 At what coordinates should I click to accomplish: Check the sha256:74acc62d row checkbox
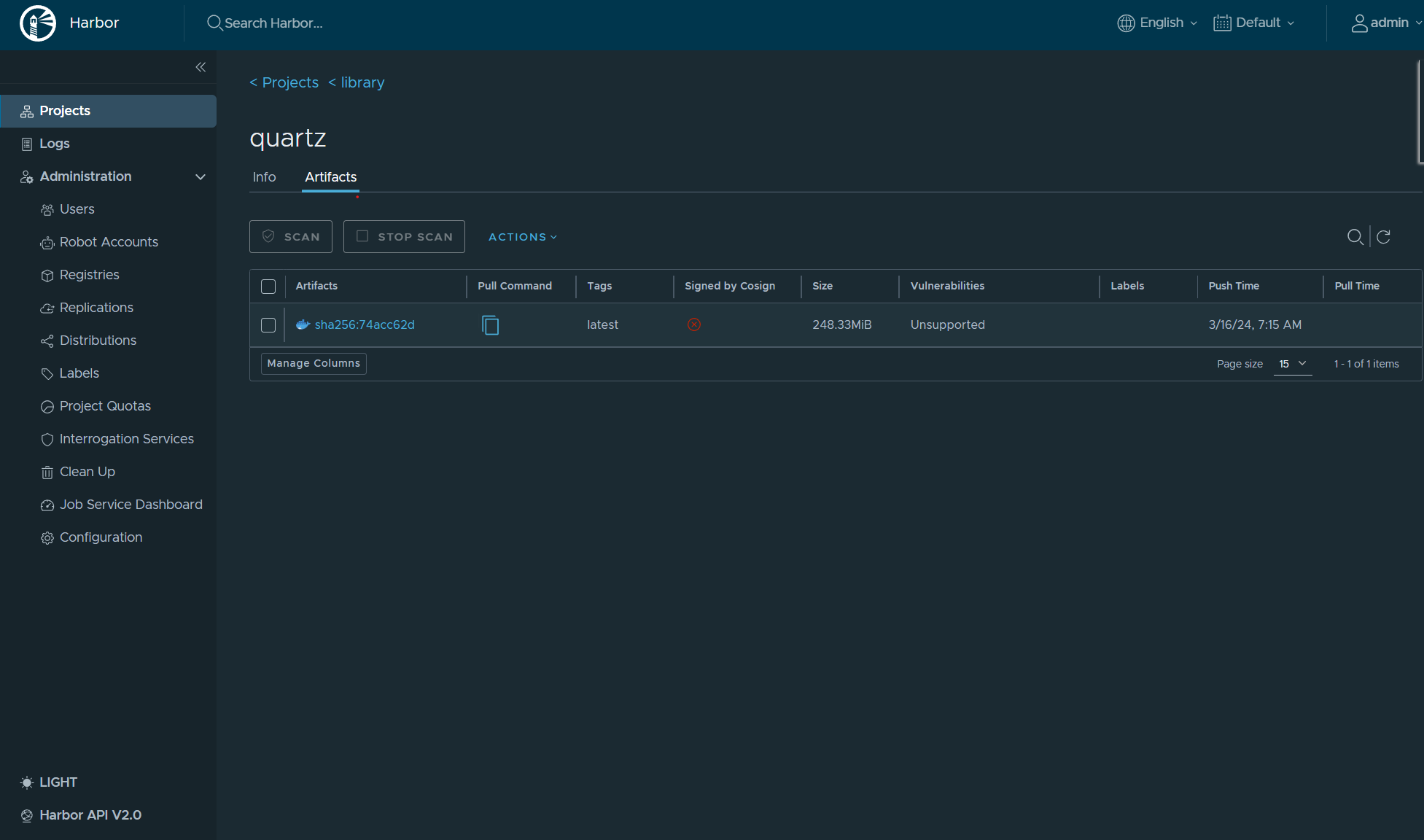[x=268, y=325]
